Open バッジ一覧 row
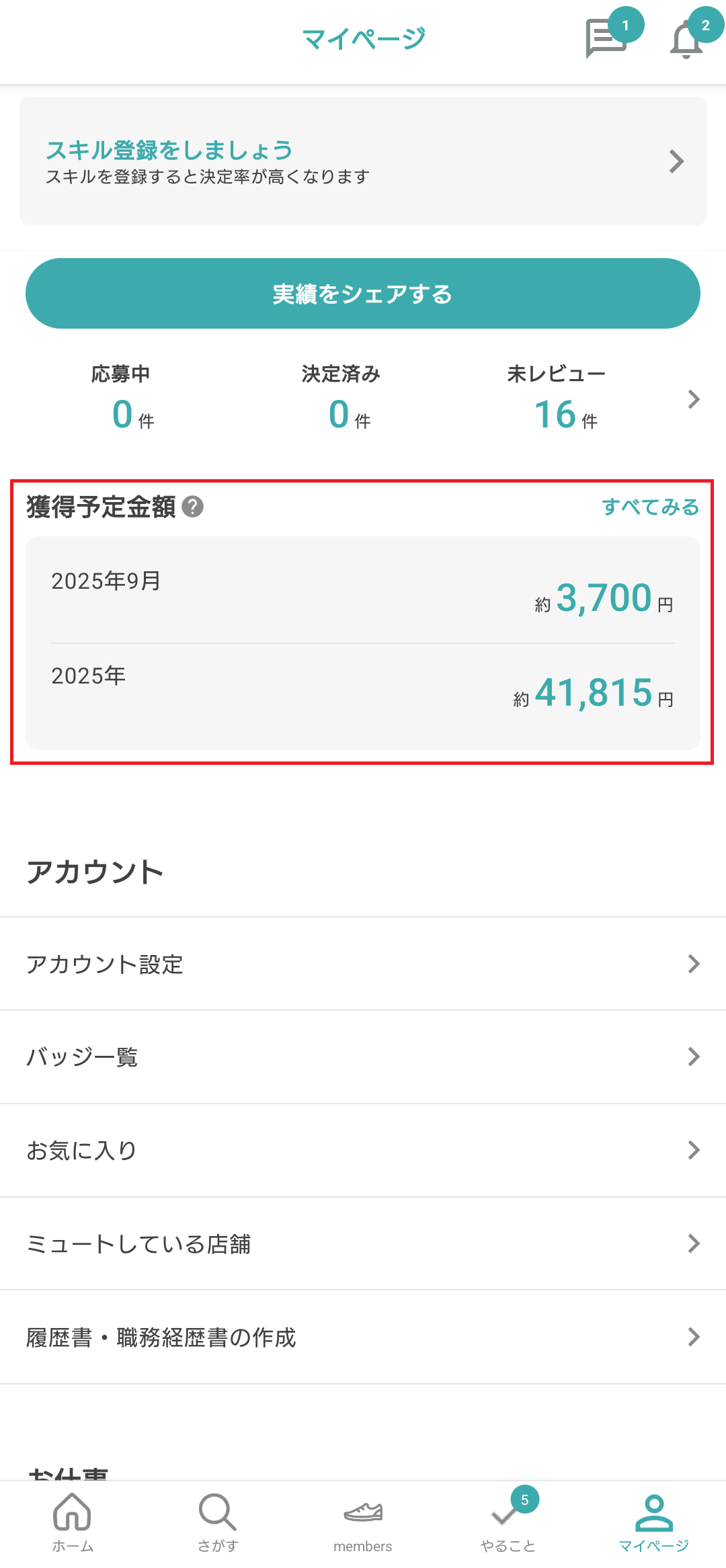The width and height of the screenshot is (726, 1568). 363,1057
